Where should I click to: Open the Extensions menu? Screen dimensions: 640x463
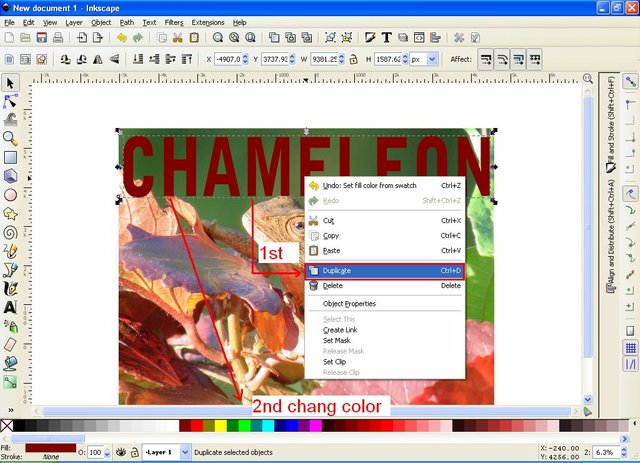pyautogui.click(x=208, y=22)
